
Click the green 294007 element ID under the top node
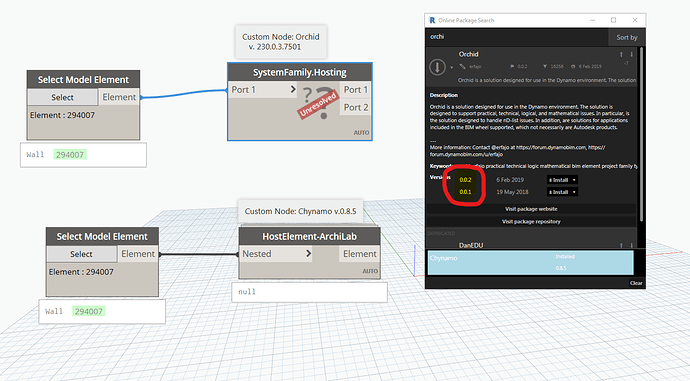(70, 154)
